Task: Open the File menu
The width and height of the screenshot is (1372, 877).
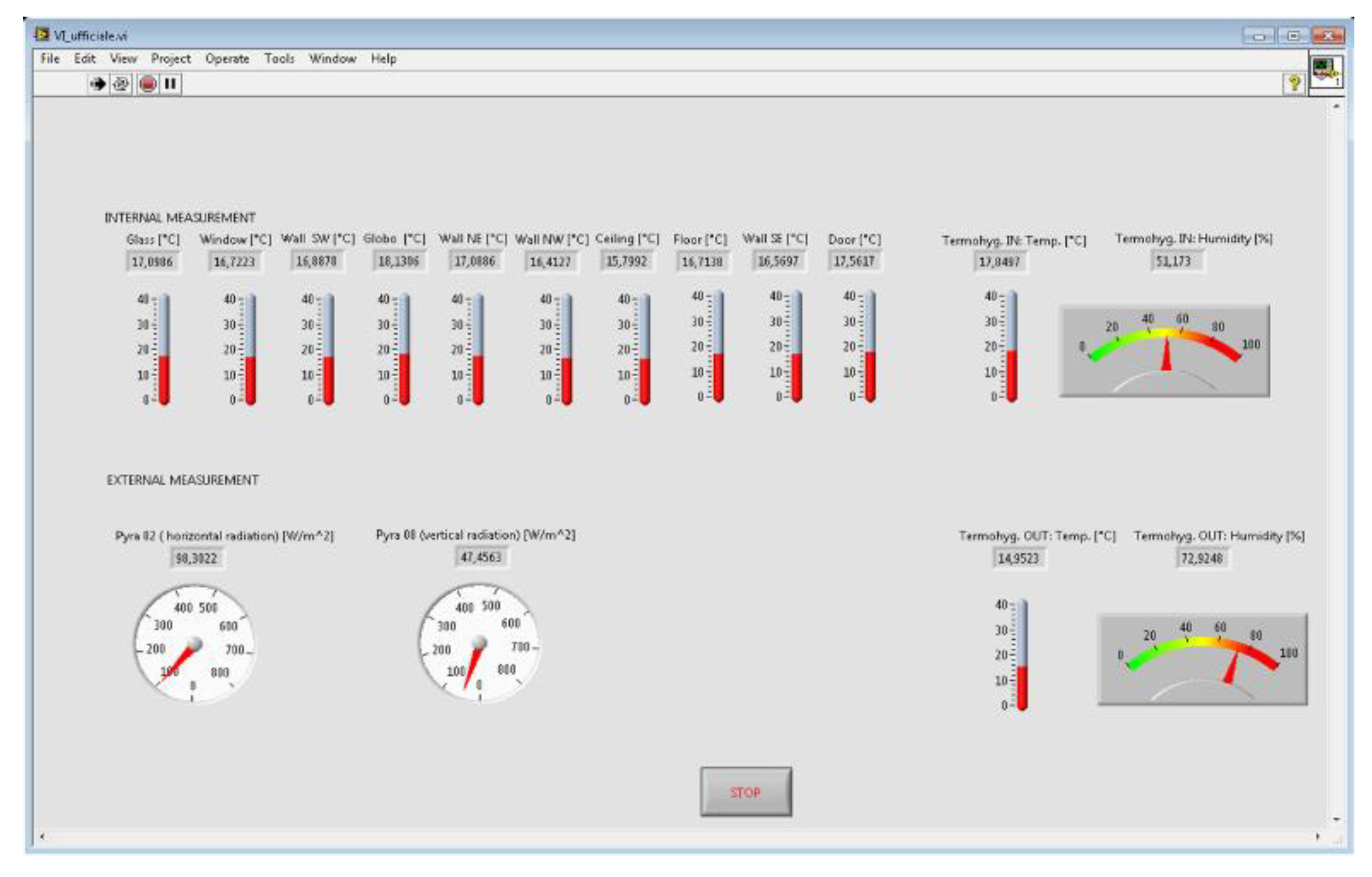Action: (50, 59)
